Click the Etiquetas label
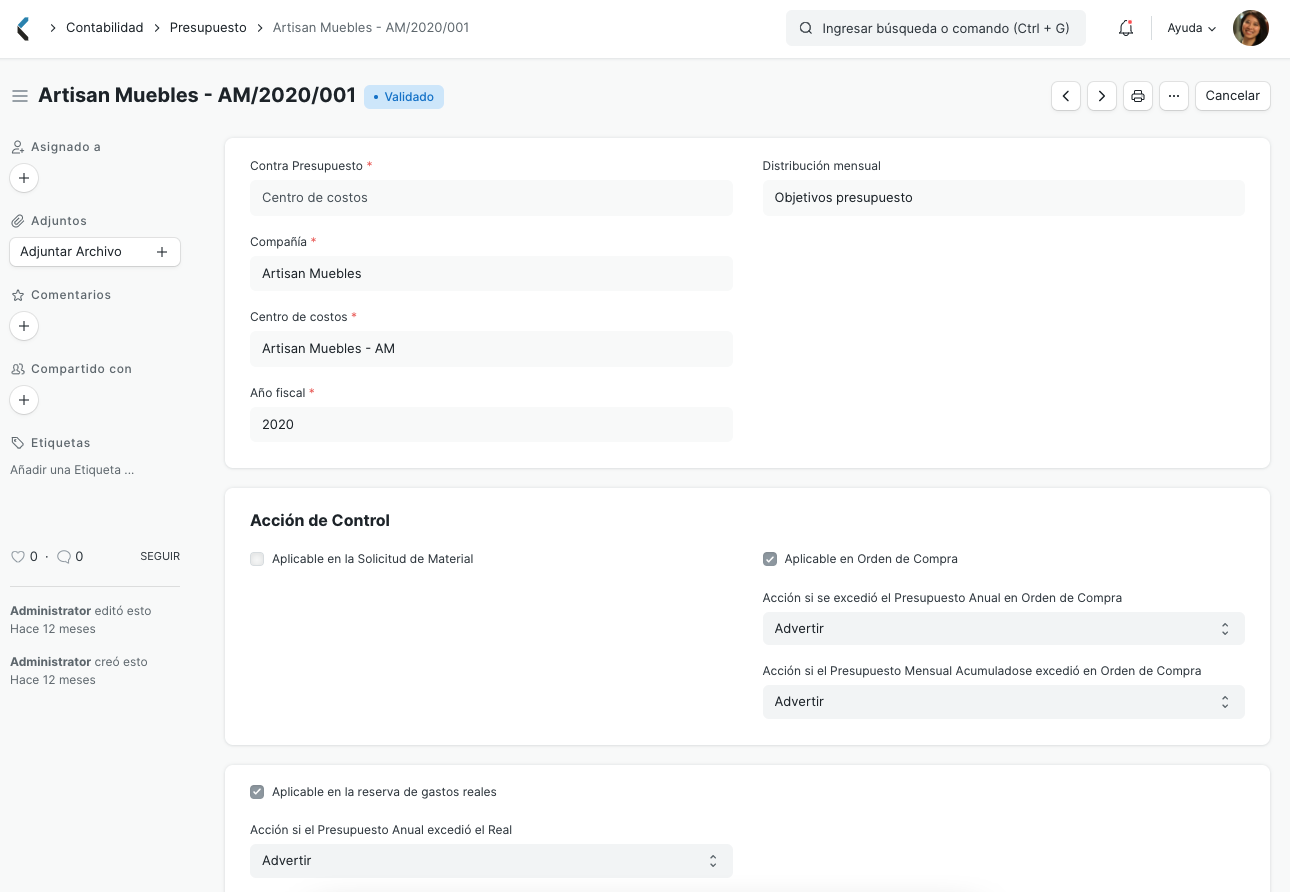The width and height of the screenshot is (1290, 892). tap(61, 443)
